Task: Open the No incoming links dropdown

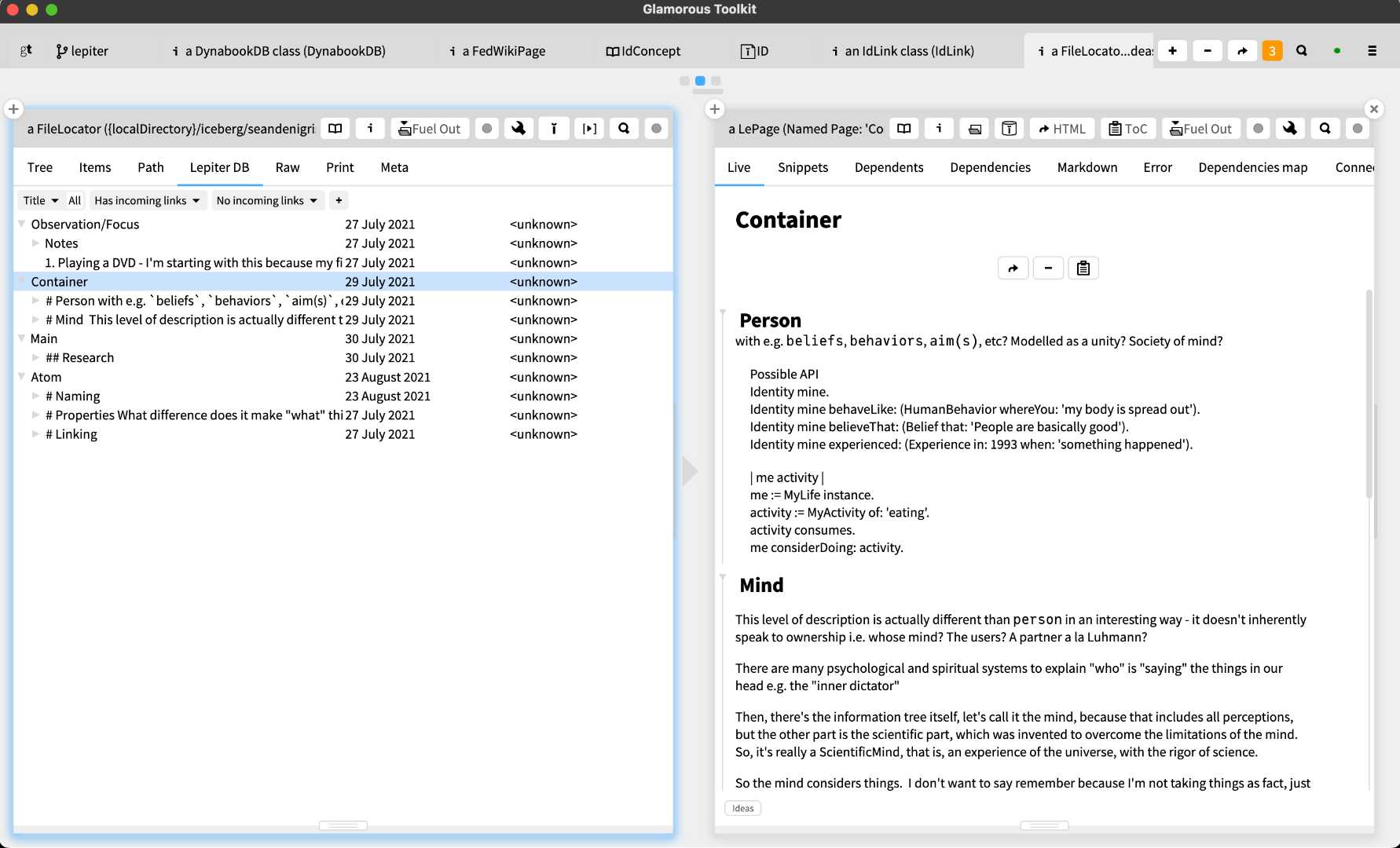Action: [266, 200]
